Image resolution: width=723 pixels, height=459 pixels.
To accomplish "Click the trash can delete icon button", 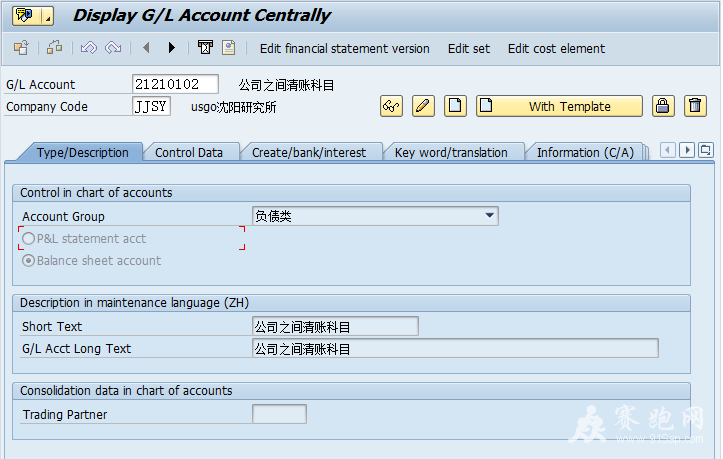I will tap(695, 106).
